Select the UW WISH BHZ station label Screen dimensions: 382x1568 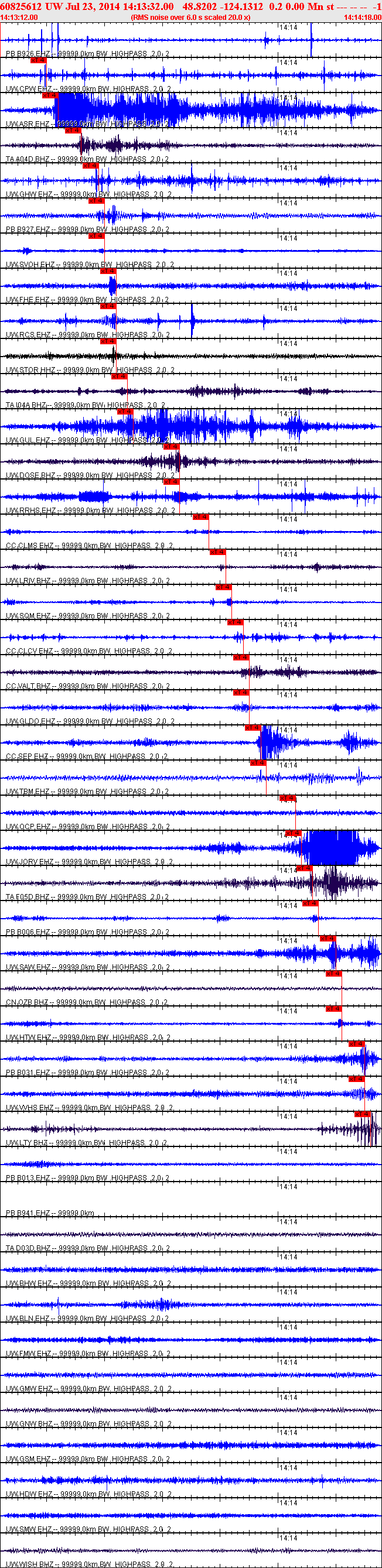point(89,1564)
